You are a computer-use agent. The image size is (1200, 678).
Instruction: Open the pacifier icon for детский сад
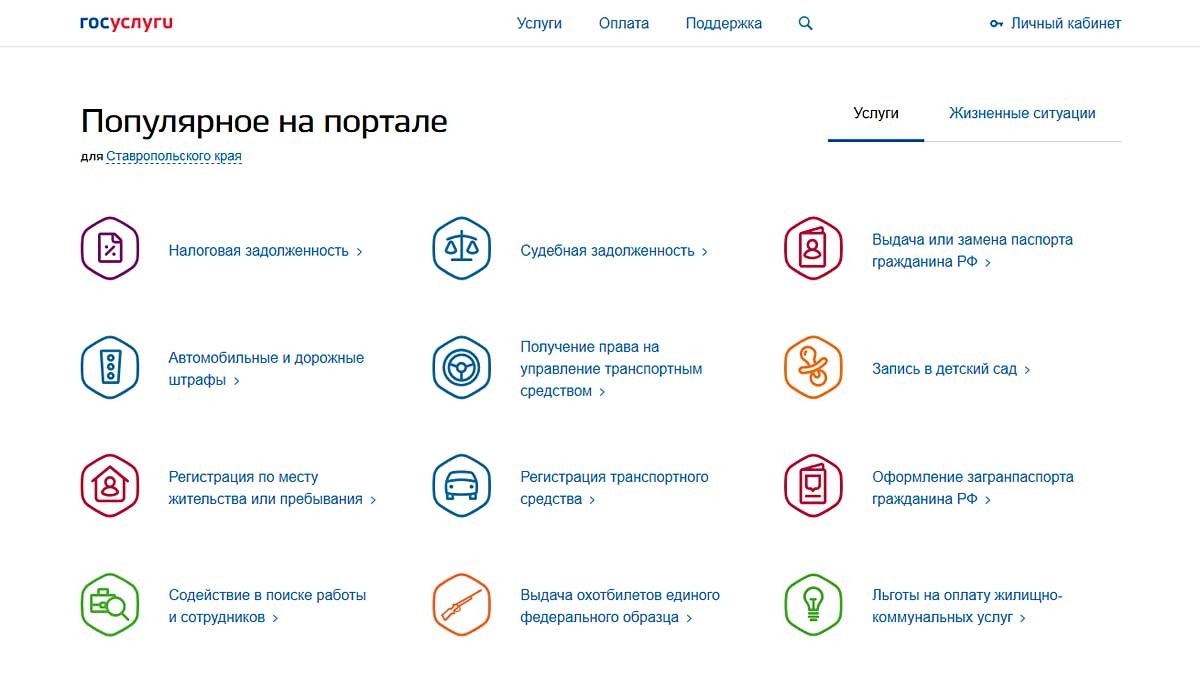point(813,367)
